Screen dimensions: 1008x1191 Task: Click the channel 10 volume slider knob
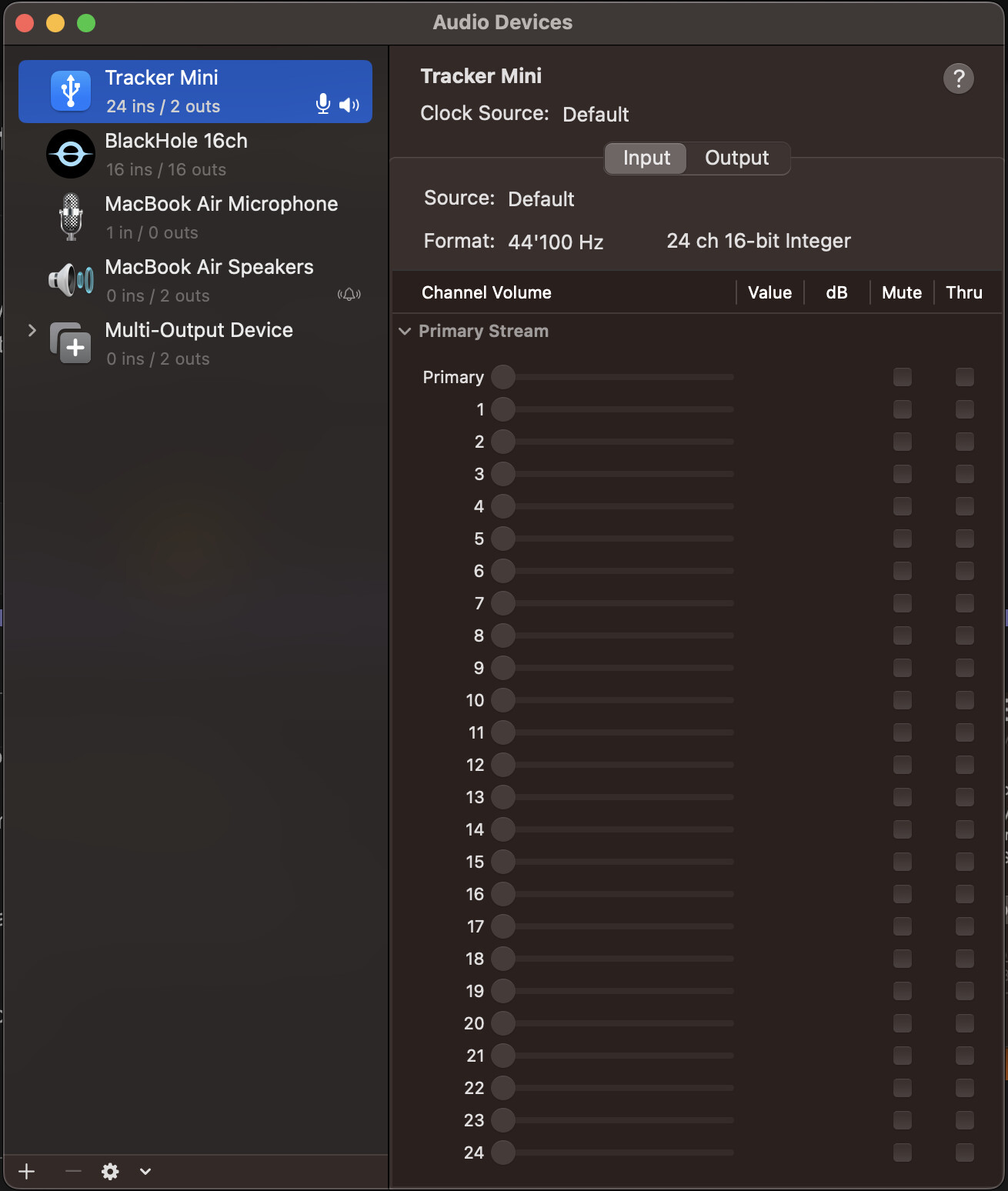503,700
